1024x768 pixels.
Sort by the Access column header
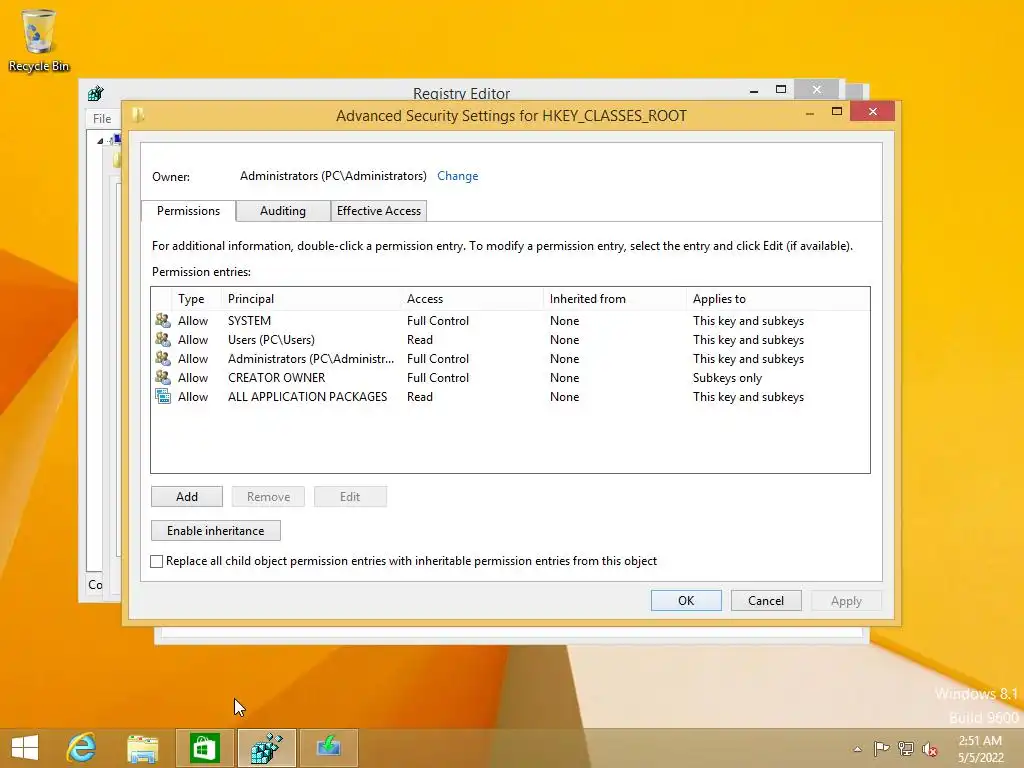click(x=472, y=298)
